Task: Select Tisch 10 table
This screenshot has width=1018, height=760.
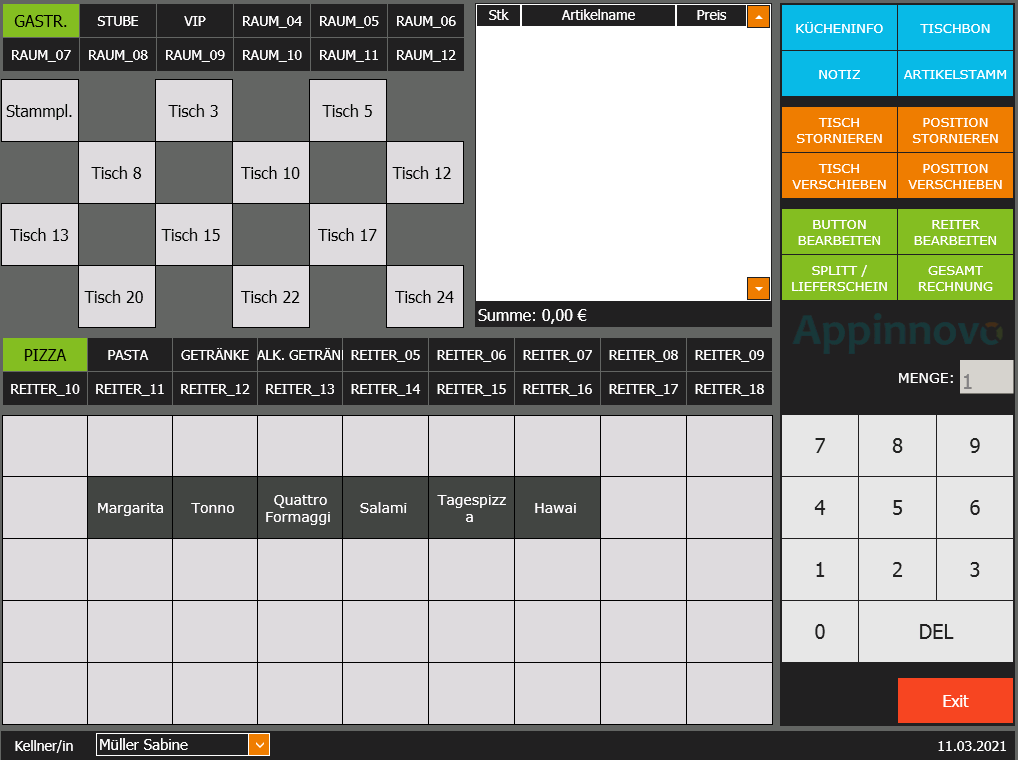Action: 270,173
